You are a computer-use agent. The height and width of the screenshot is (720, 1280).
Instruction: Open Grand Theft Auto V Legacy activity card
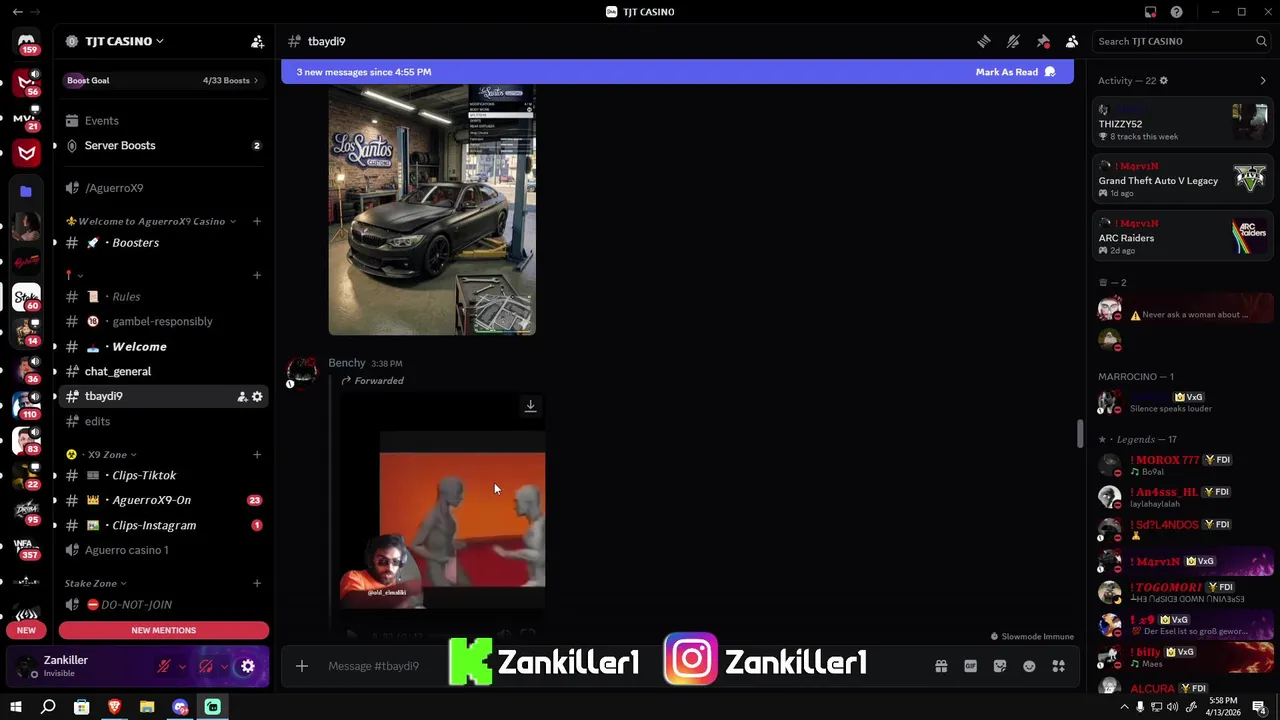pos(1182,180)
